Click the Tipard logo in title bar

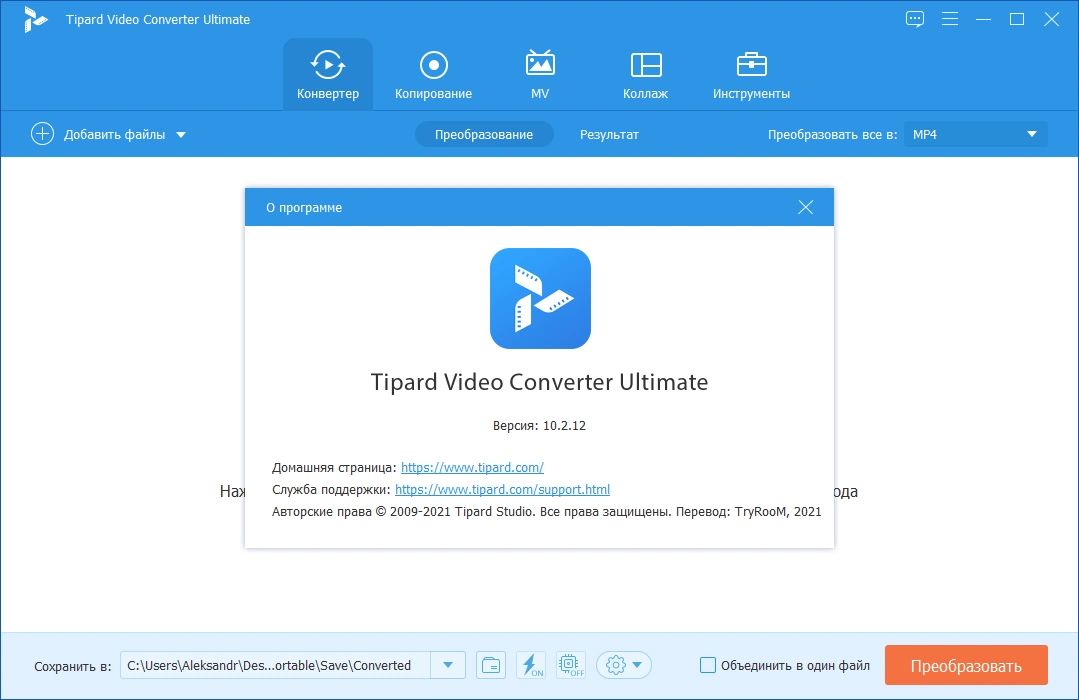34,19
